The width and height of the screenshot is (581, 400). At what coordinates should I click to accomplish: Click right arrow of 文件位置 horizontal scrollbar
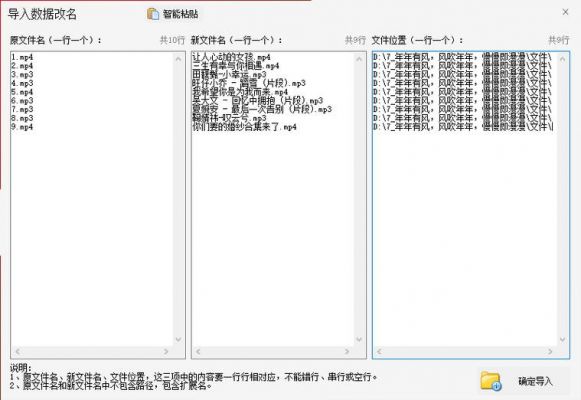tap(550, 351)
